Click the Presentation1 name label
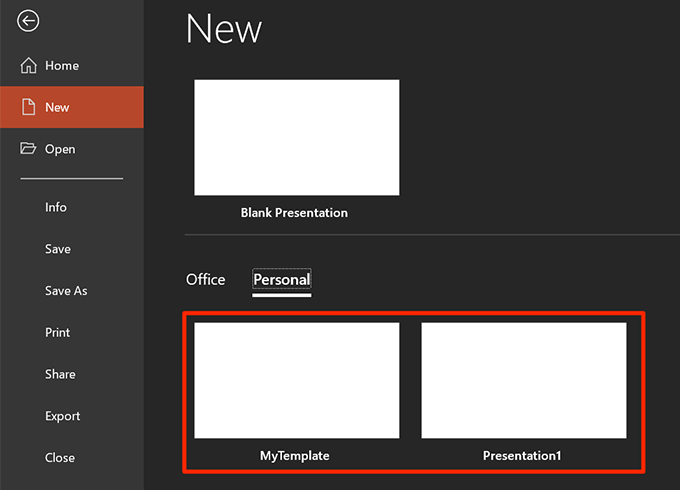The image size is (680, 490). coord(522,456)
